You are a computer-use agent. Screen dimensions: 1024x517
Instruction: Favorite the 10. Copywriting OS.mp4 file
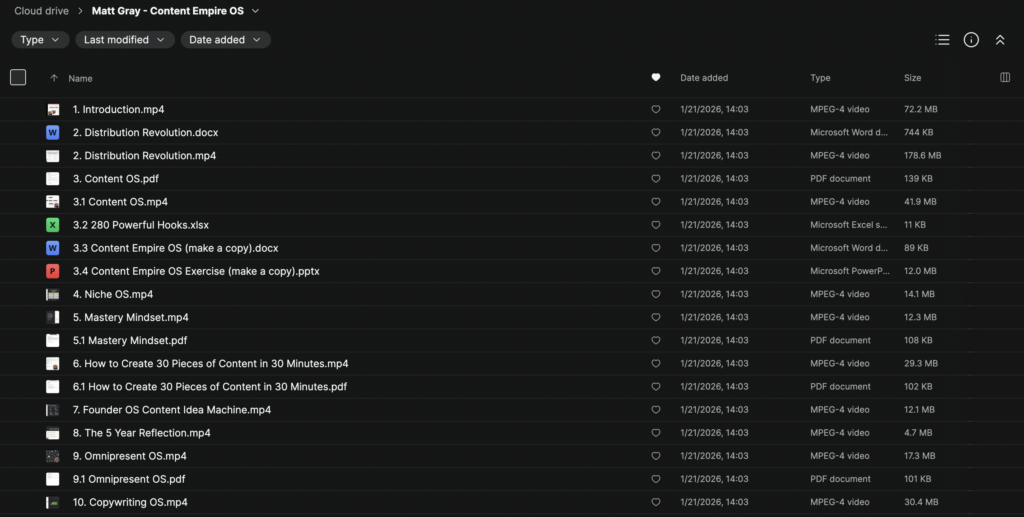pyautogui.click(x=656, y=502)
